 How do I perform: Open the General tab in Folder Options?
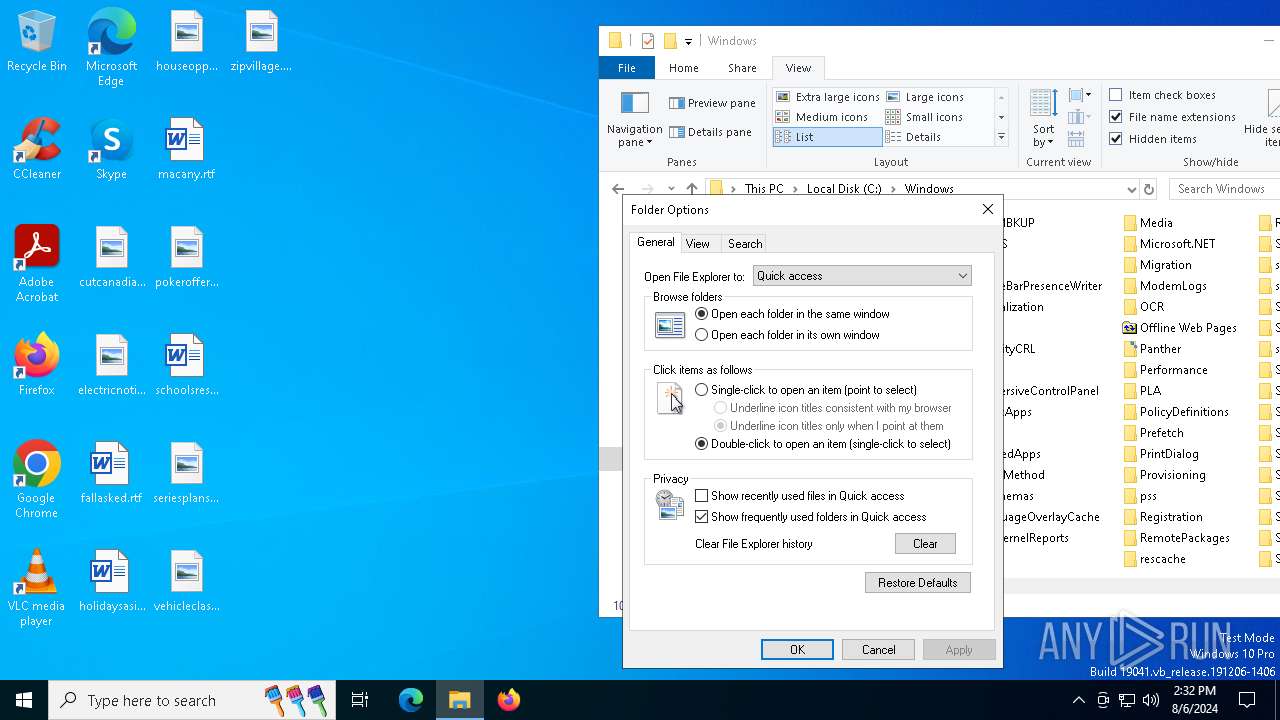coord(656,242)
